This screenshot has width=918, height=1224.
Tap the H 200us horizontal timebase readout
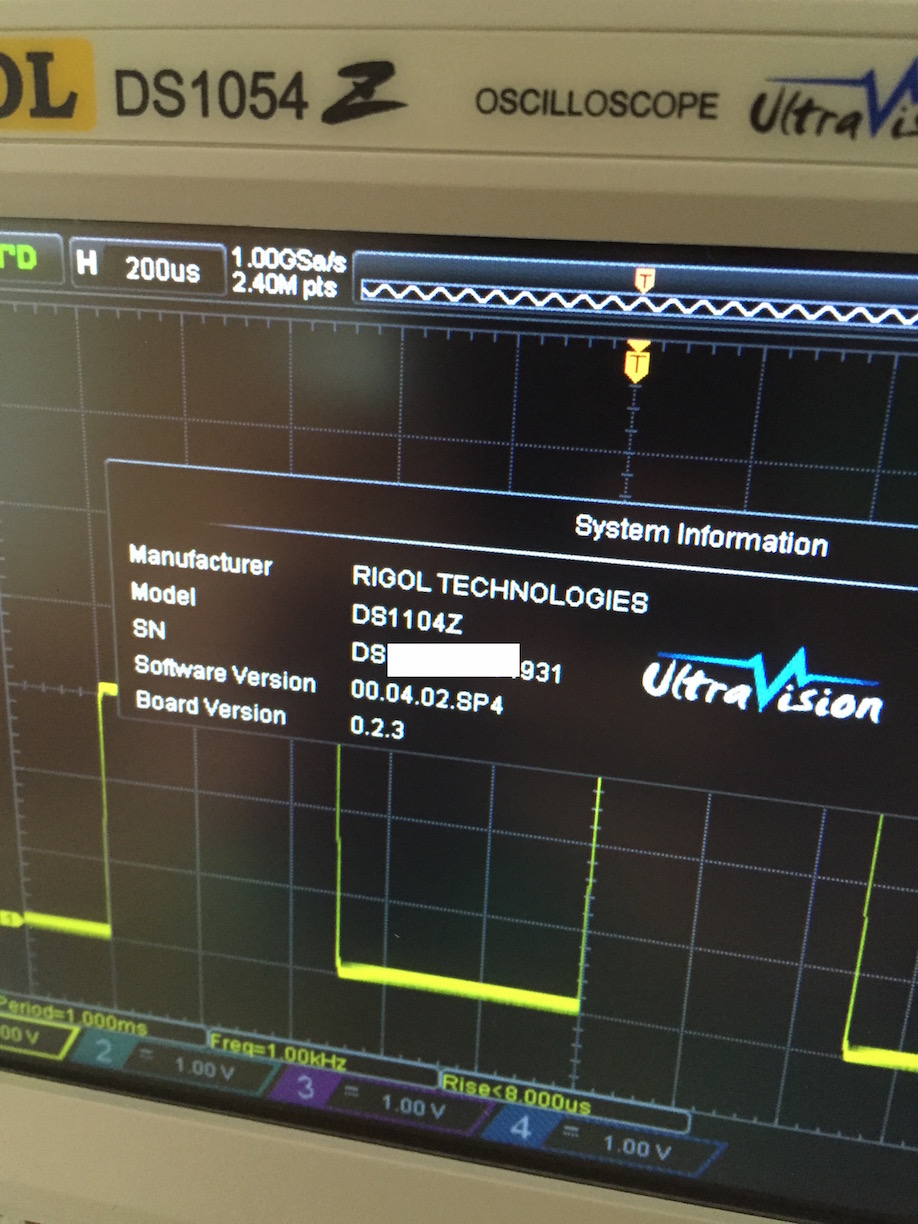click(148, 267)
